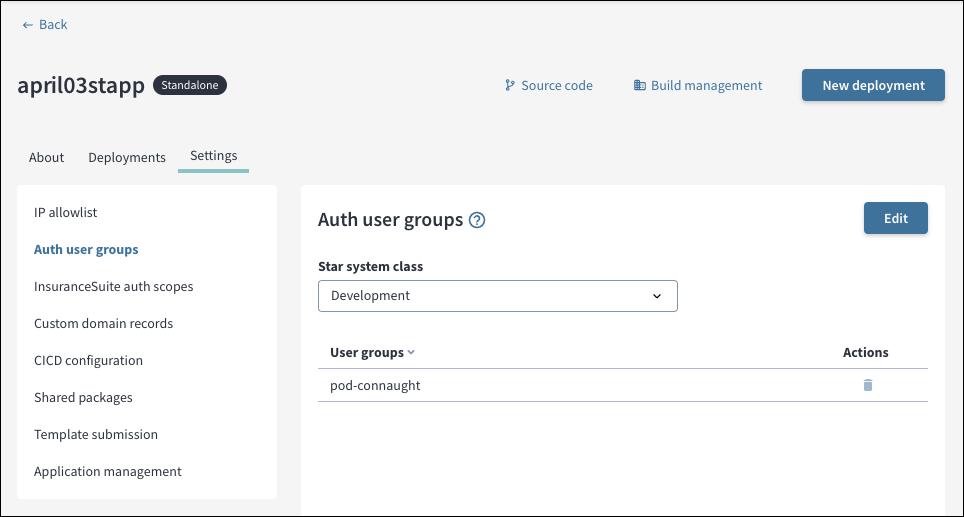Image resolution: width=964 pixels, height=517 pixels.
Task: Open Shared packages settings
Action: pos(83,398)
